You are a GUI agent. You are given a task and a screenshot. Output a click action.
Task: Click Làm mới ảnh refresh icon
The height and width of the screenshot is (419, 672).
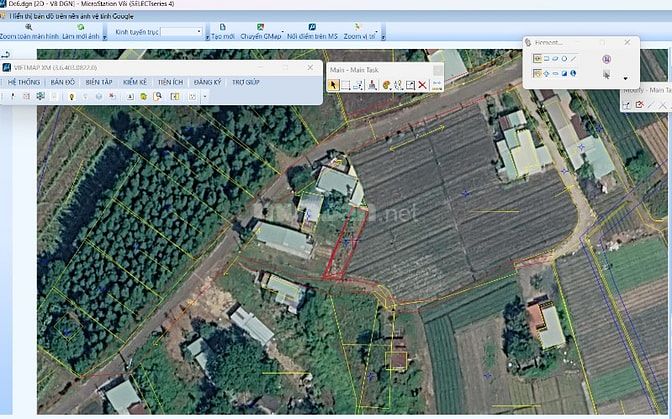(81, 27)
